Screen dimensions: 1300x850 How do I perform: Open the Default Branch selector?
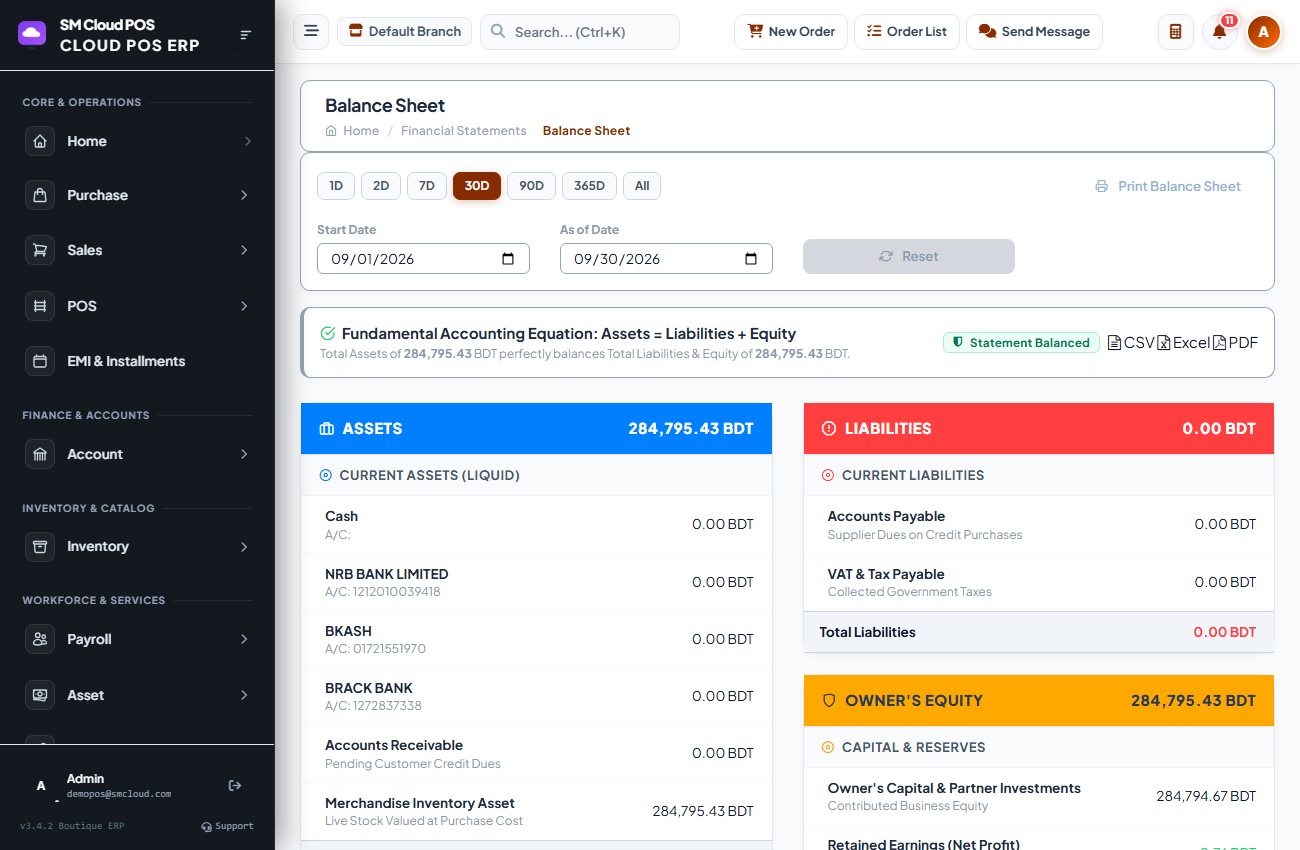click(x=405, y=32)
